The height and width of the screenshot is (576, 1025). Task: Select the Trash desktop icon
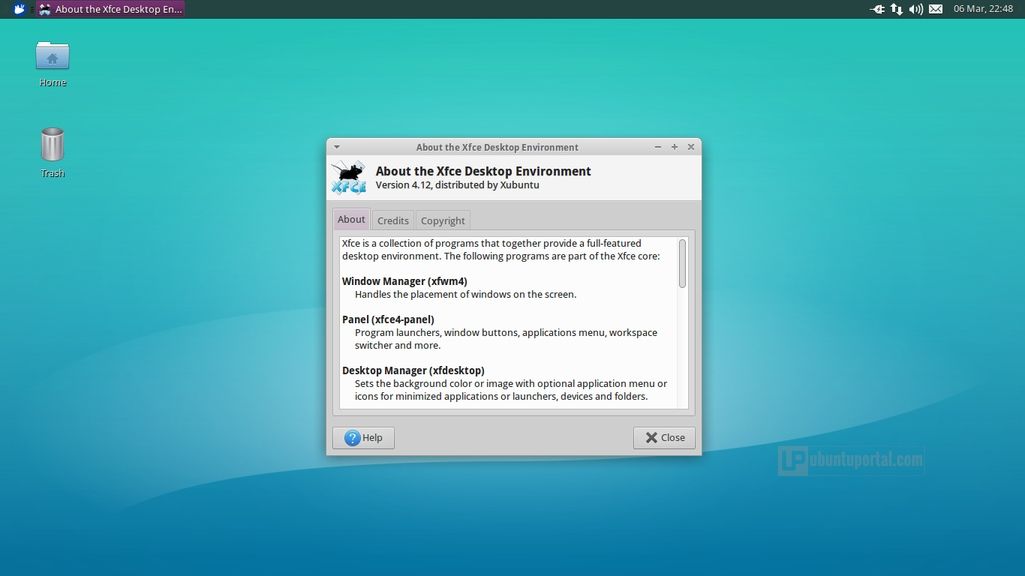coord(52,153)
